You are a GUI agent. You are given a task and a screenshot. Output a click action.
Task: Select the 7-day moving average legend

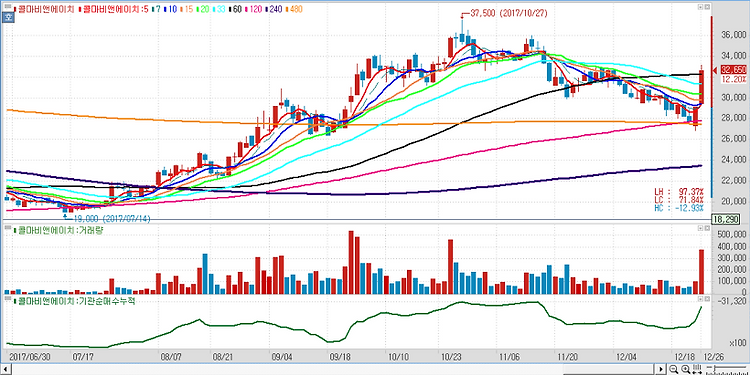(x=155, y=9)
